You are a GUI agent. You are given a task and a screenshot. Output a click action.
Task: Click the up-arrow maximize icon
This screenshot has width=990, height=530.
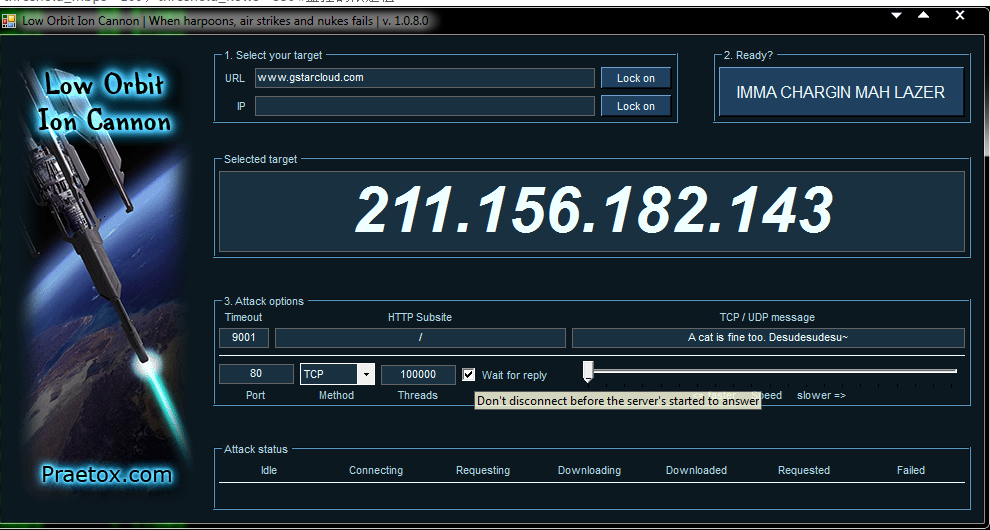click(924, 16)
